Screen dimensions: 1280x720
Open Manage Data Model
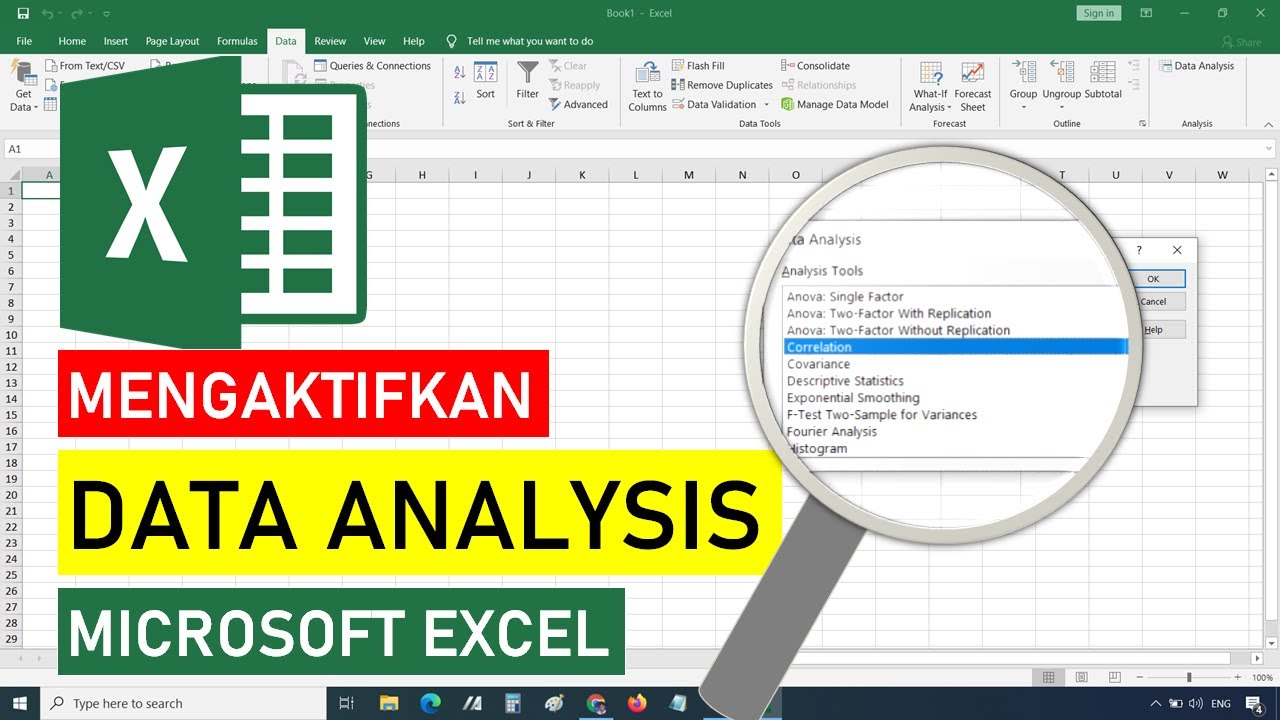point(835,104)
